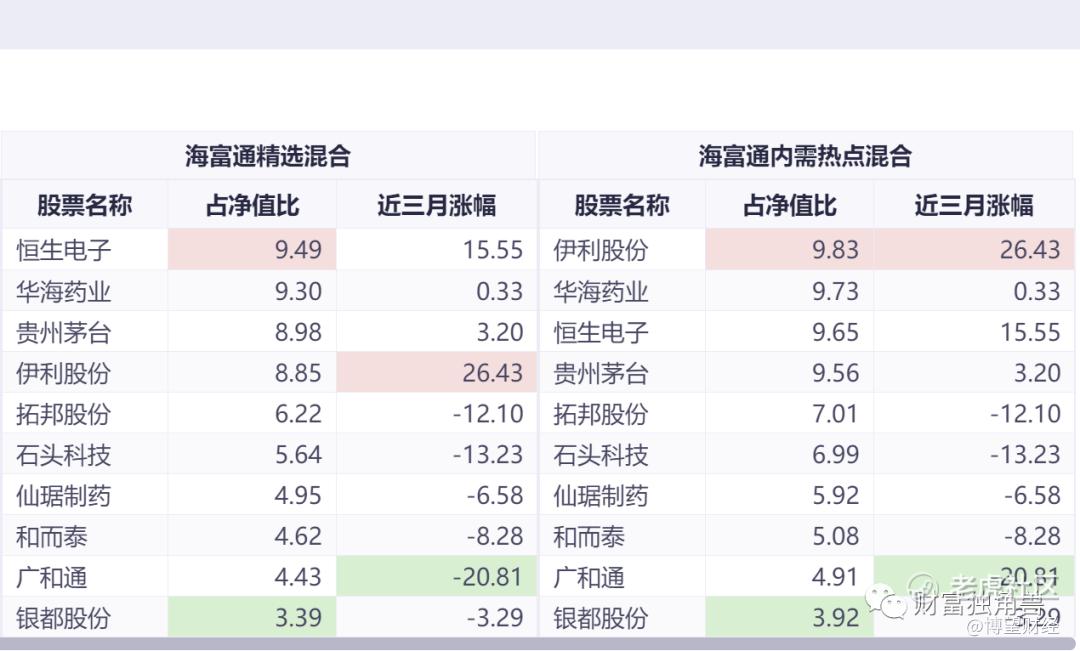The width and height of the screenshot is (1080, 651).
Task: Click the 海富通精选混合 table title
Action: pos(268,156)
